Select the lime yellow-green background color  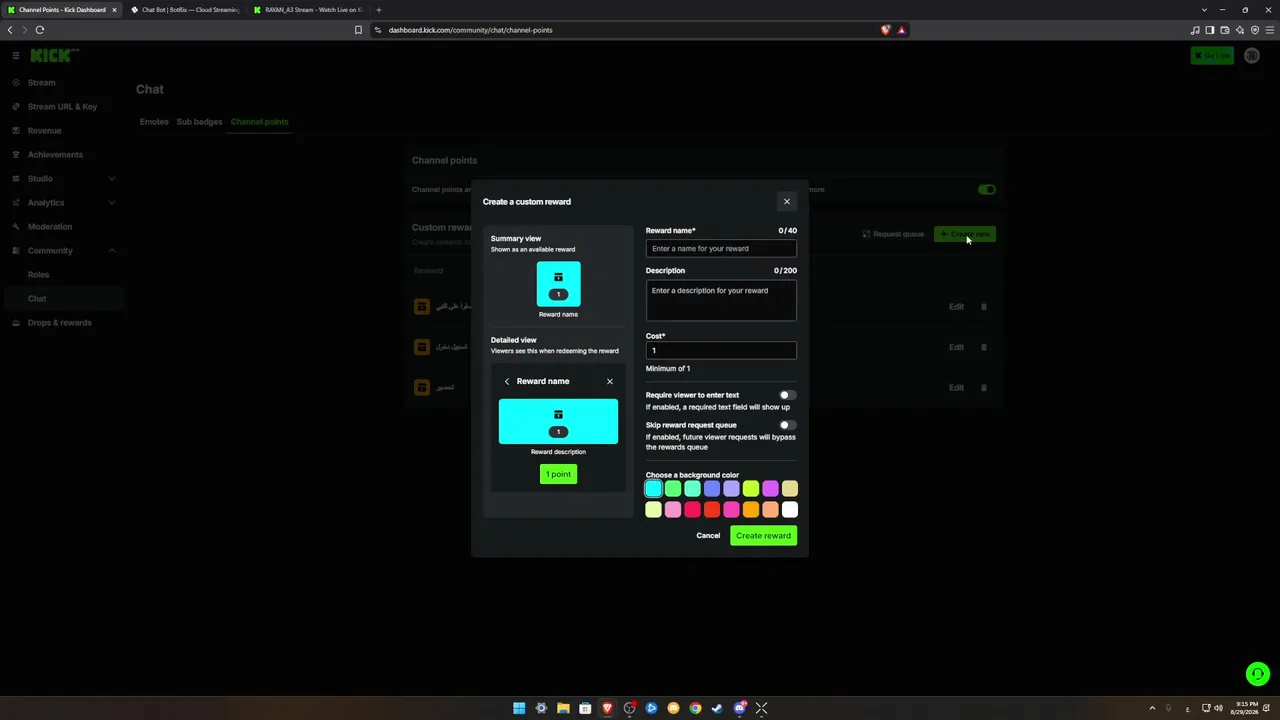tap(751, 489)
